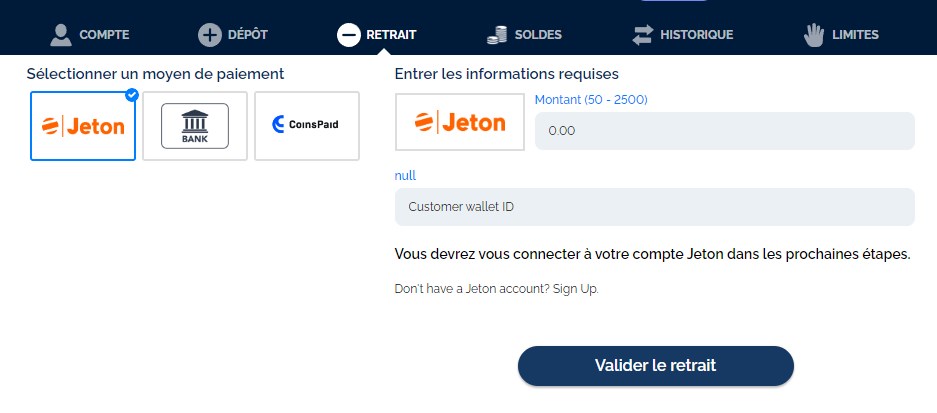Open the Dépôt tab label

[248, 35]
